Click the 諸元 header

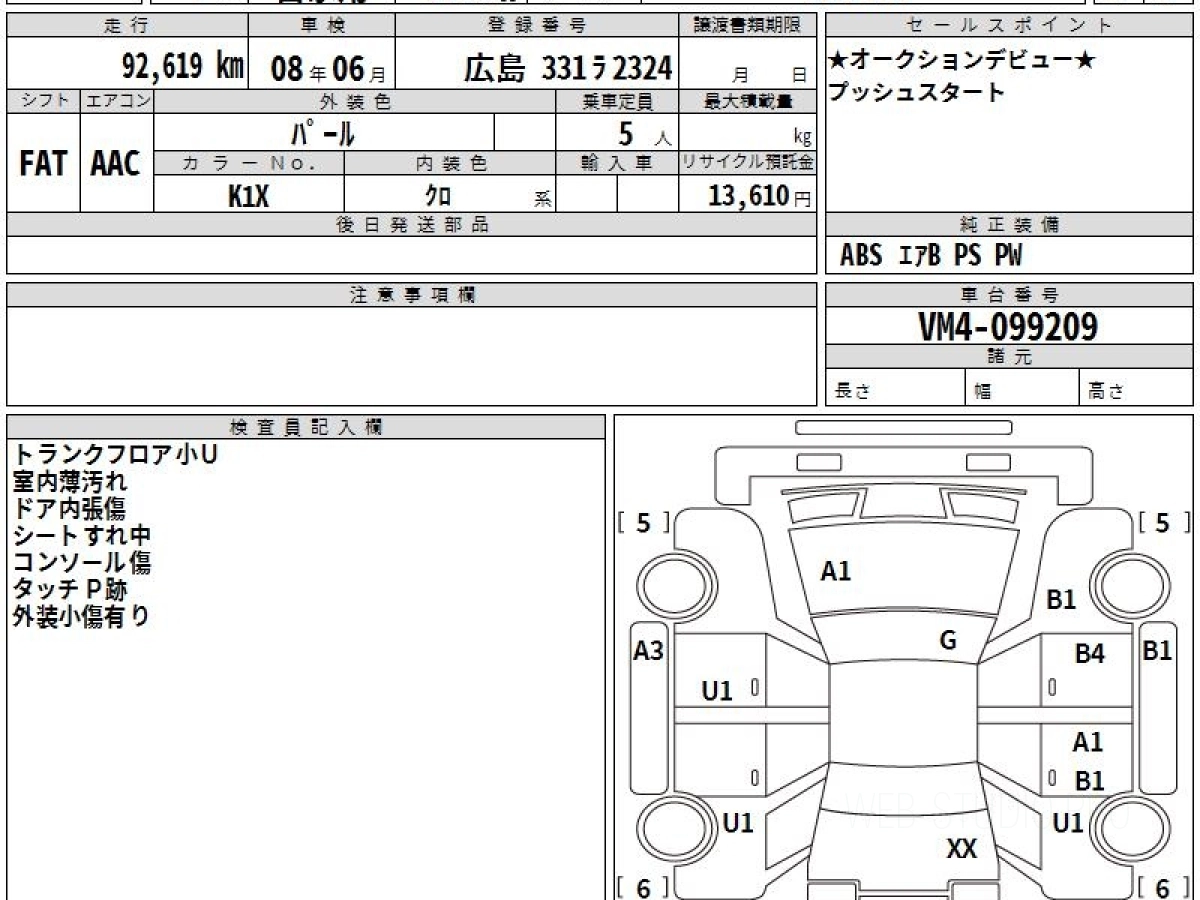[x=1009, y=357]
